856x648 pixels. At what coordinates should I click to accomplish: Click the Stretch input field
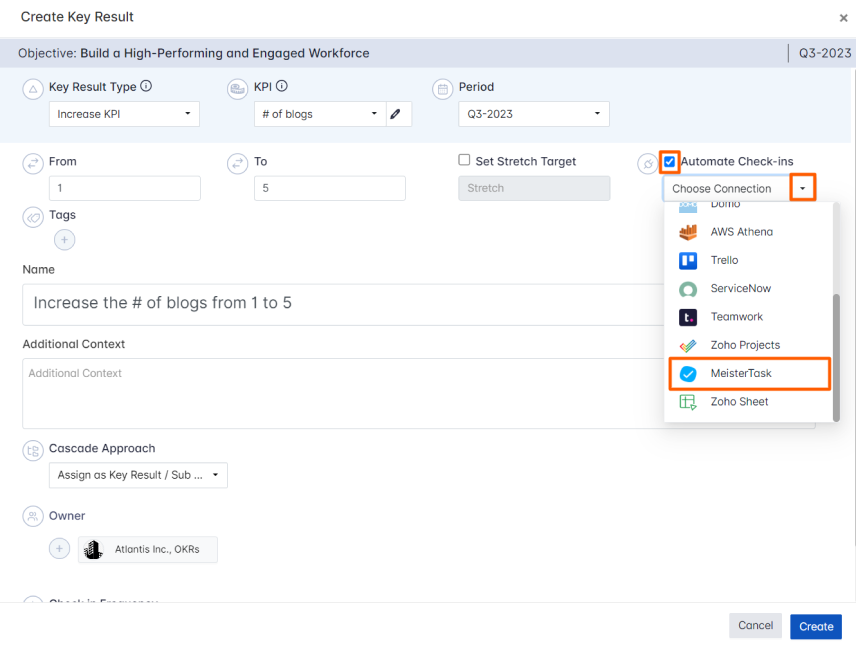pyautogui.click(x=534, y=188)
